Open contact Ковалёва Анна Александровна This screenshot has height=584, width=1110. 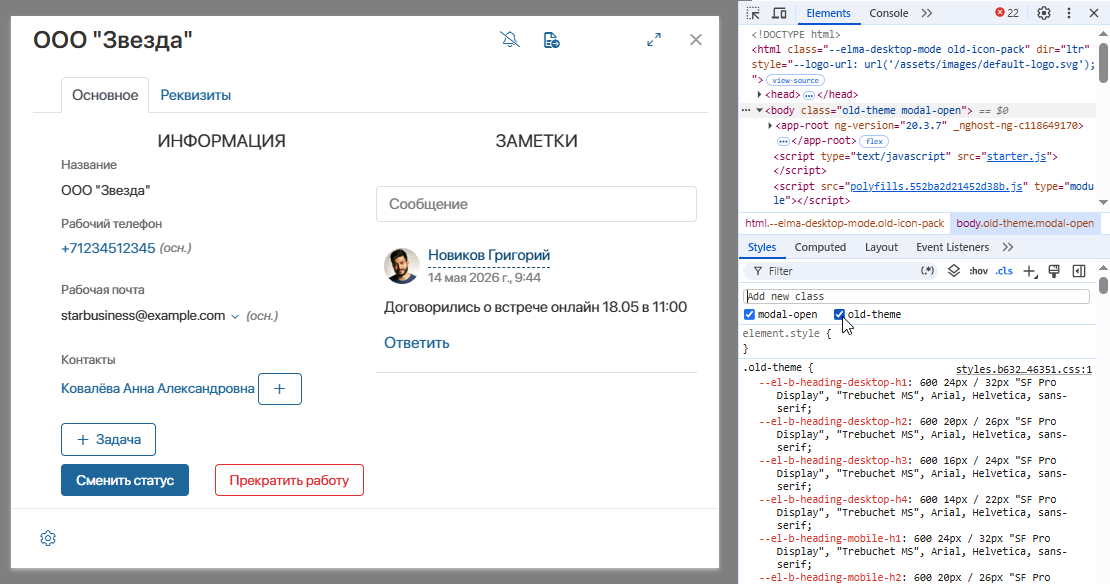point(157,389)
